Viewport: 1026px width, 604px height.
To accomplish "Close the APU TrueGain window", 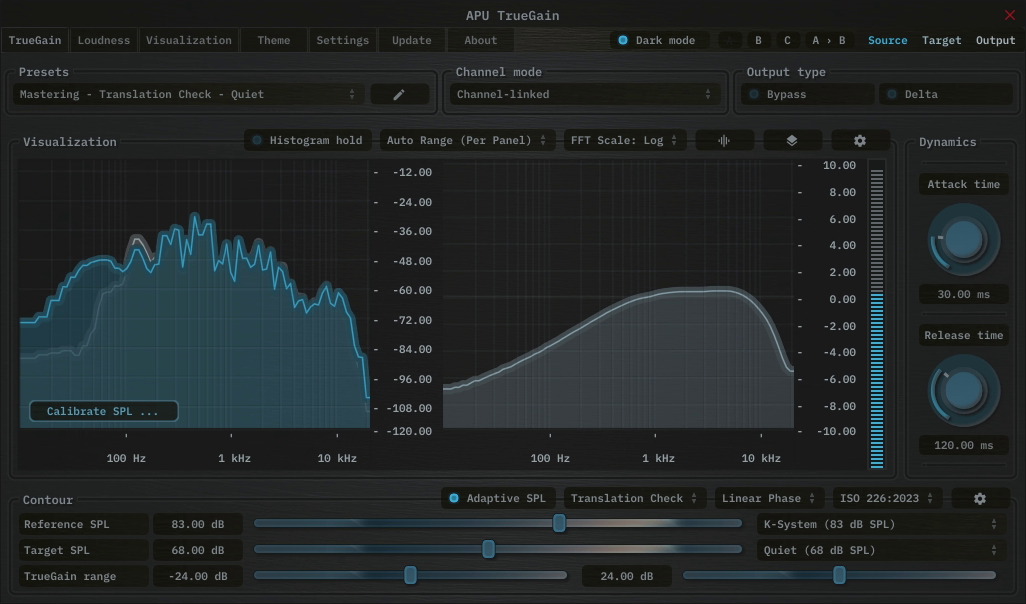I will [1009, 15].
